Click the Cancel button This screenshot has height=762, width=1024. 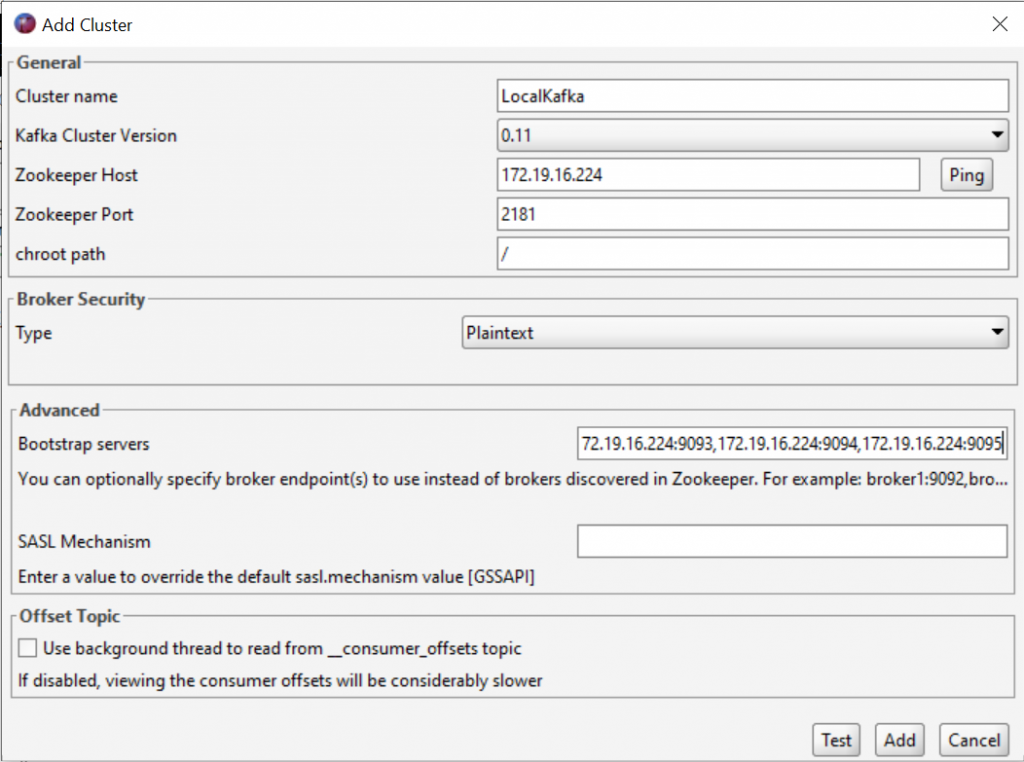(x=972, y=740)
